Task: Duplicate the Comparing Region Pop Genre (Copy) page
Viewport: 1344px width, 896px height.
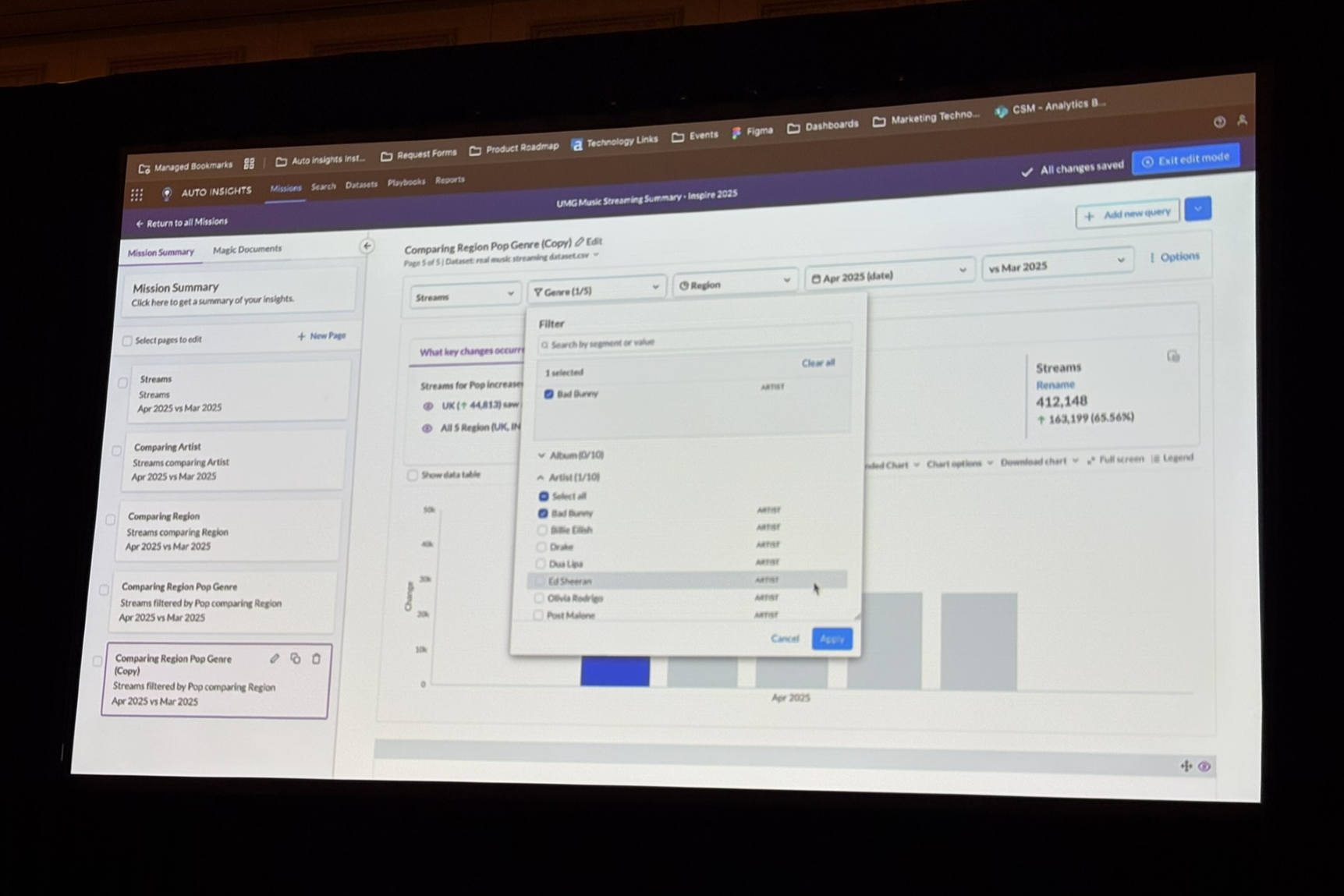Action: (296, 658)
